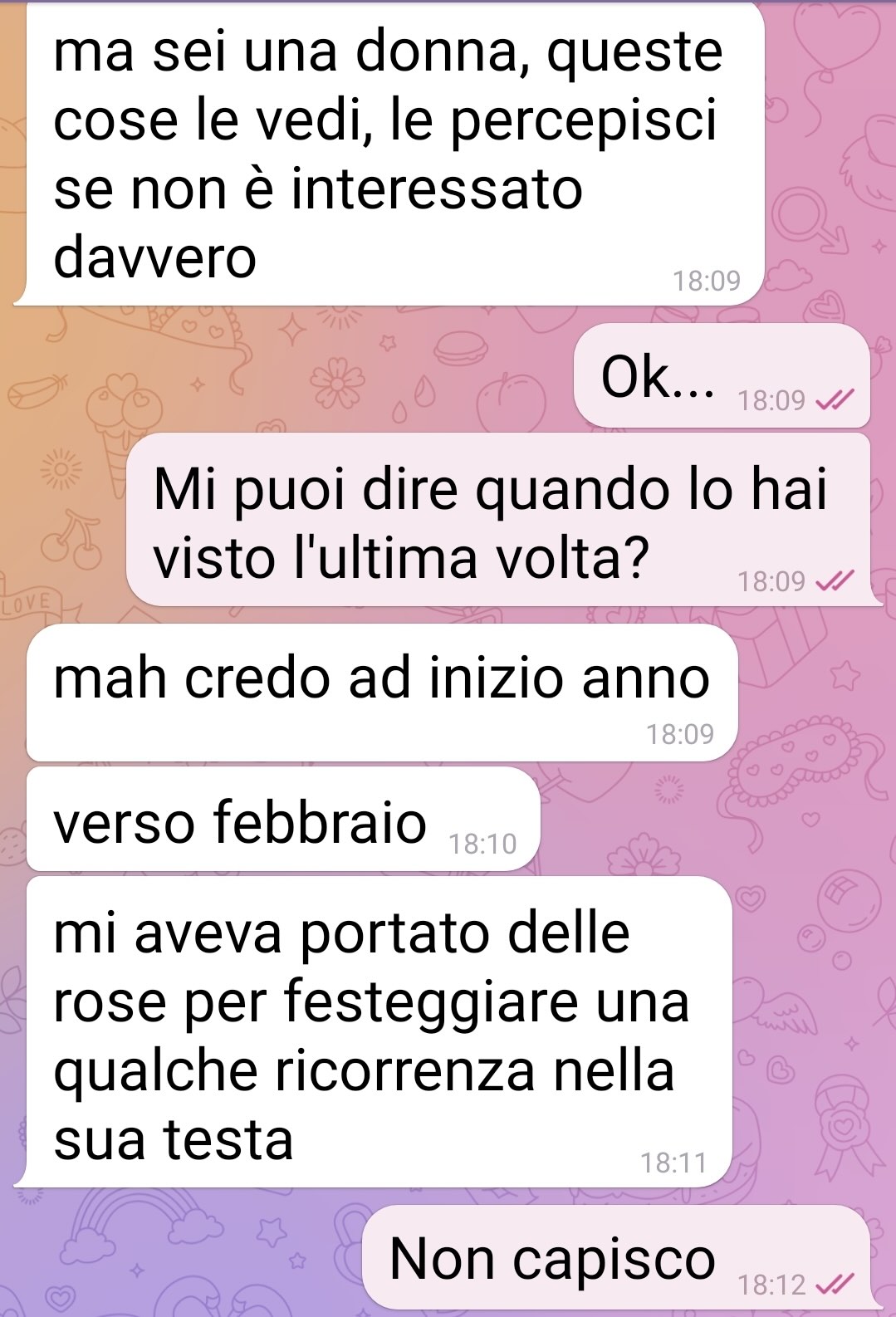Tap the read ticks on 'Mi puoi dire' message
Image resolution: width=896 pixels, height=1317 pixels.
point(834,581)
